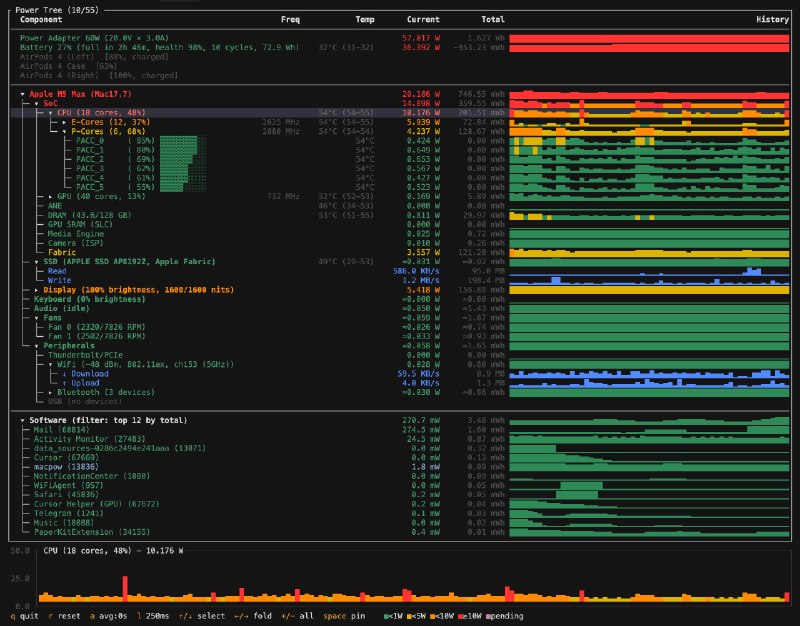Screen dimensions: 800x626
Task: Click the History column header
Action: pyautogui.click(x=772, y=19)
